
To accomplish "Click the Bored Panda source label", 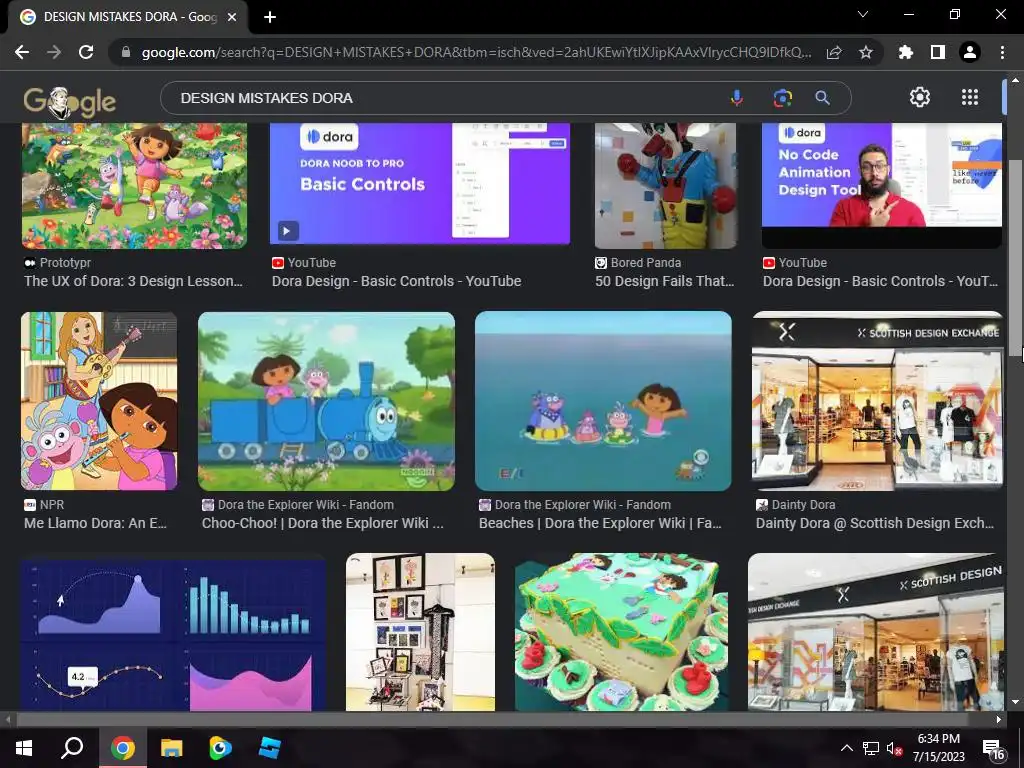I will click(645, 263).
